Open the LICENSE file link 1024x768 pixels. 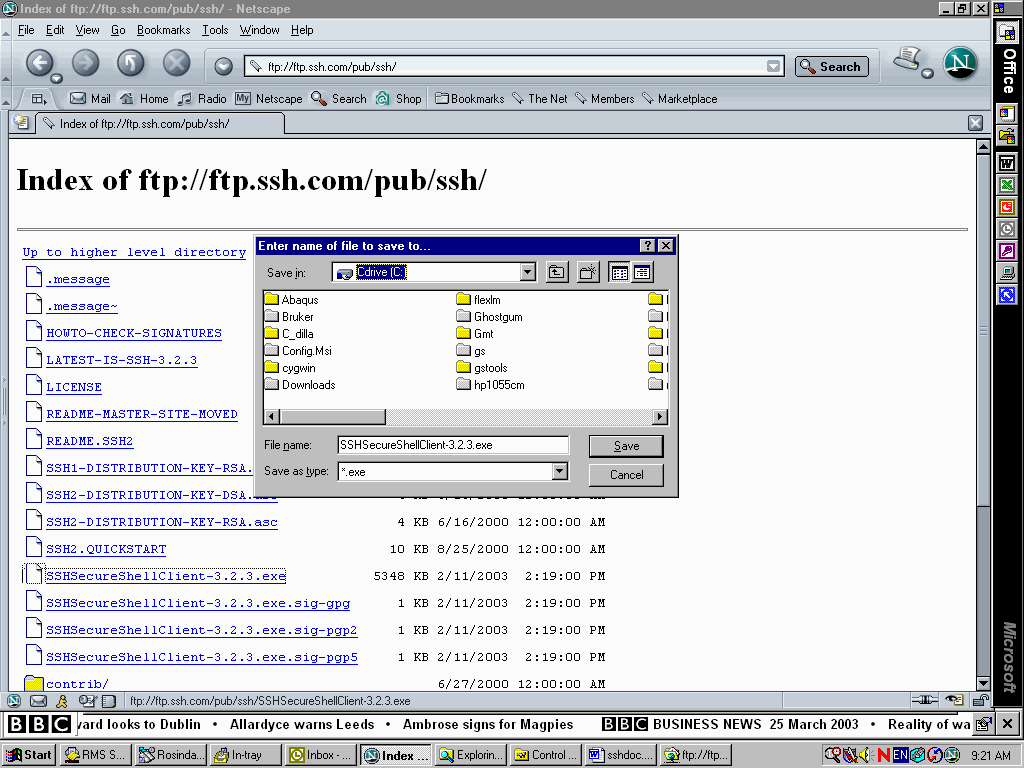coord(74,387)
